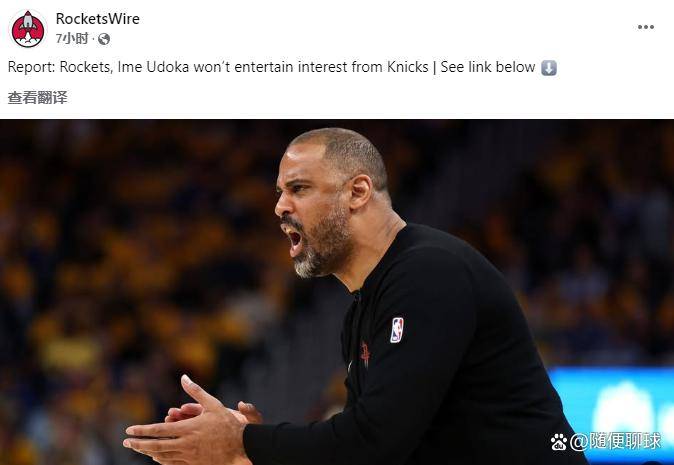674x465 pixels.
Task: Click the down-arrow emoji after the caption
Action: (548, 67)
